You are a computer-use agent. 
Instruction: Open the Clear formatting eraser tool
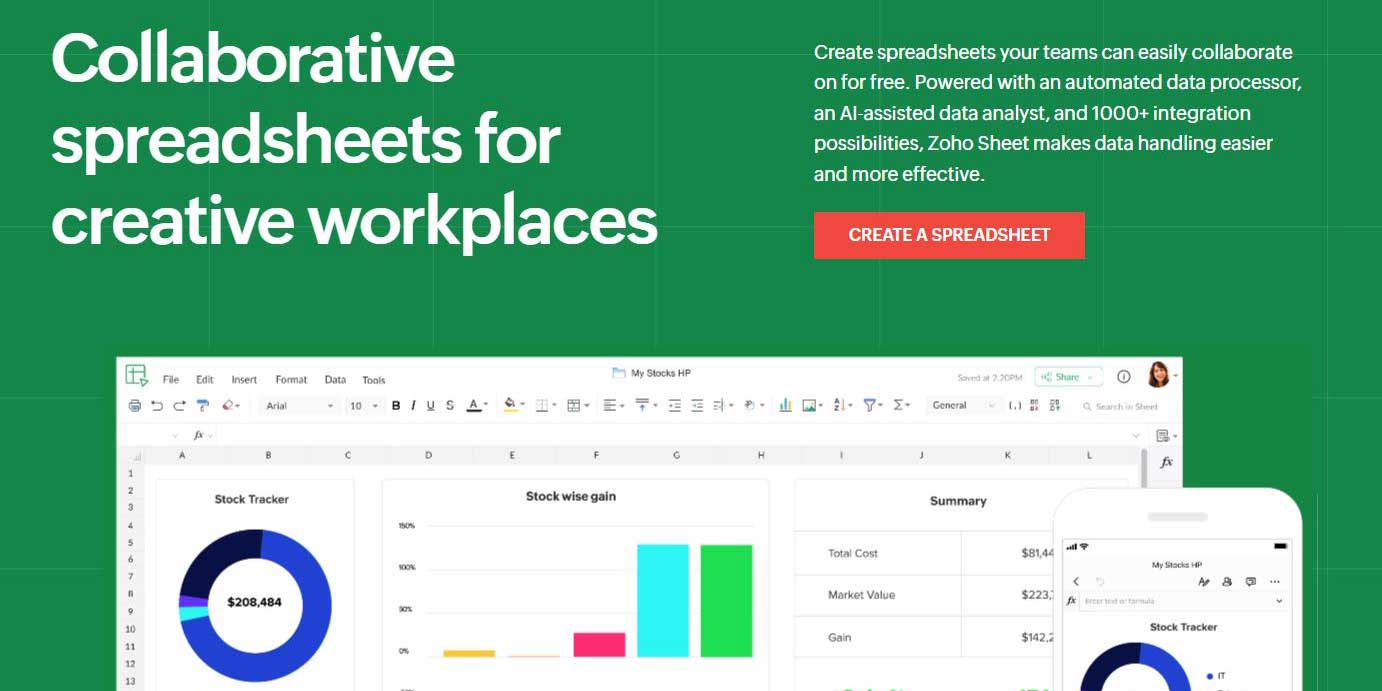click(x=231, y=406)
